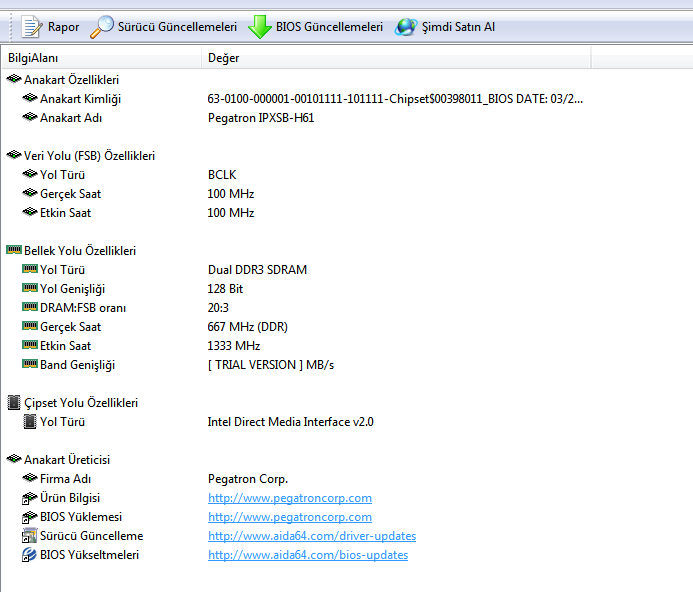Viewport: 693px width, 592px height.
Task: Select the BCLK value
Action: pyautogui.click(x=222, y=175)
